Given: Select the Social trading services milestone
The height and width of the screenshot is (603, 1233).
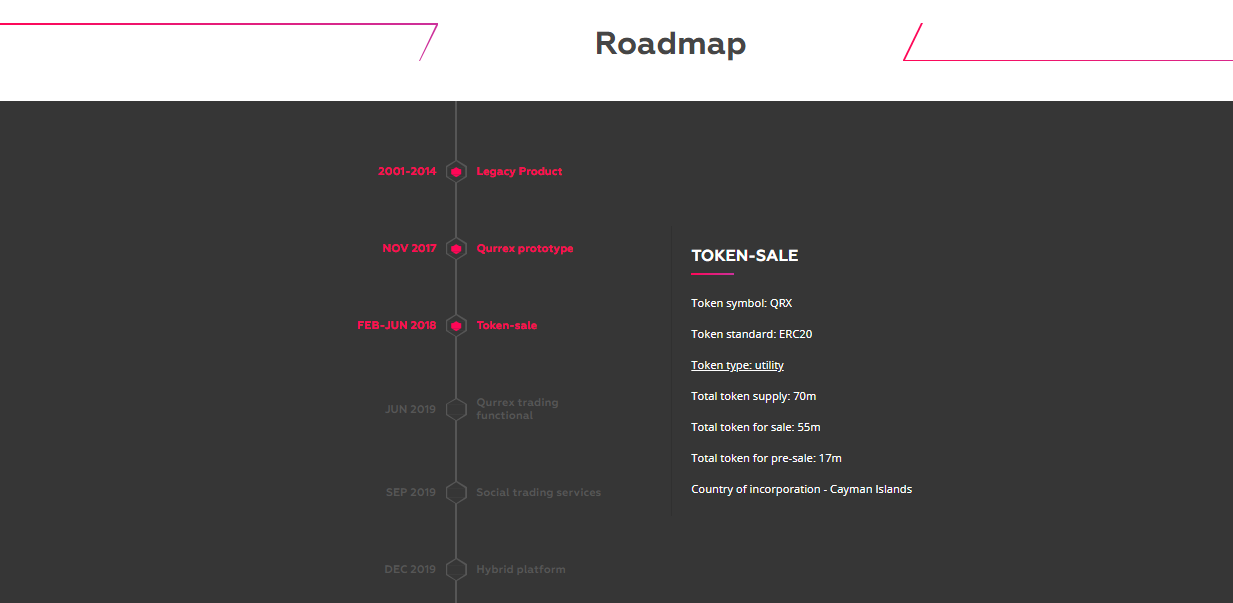Looking at the screenshot, I should (x=538, y=492).
